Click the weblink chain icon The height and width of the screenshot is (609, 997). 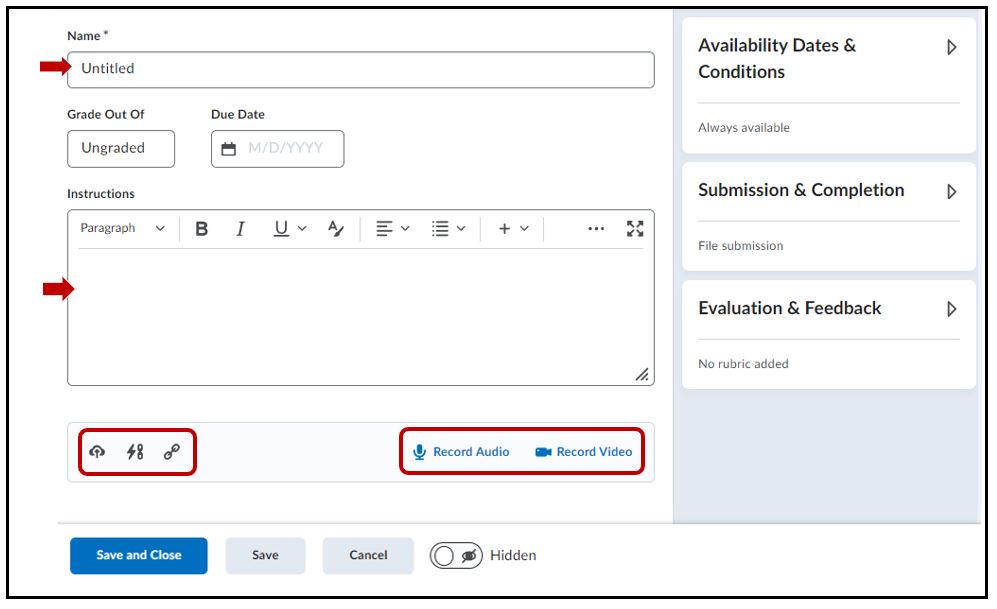pyautogui.click(x=171, y=452)
